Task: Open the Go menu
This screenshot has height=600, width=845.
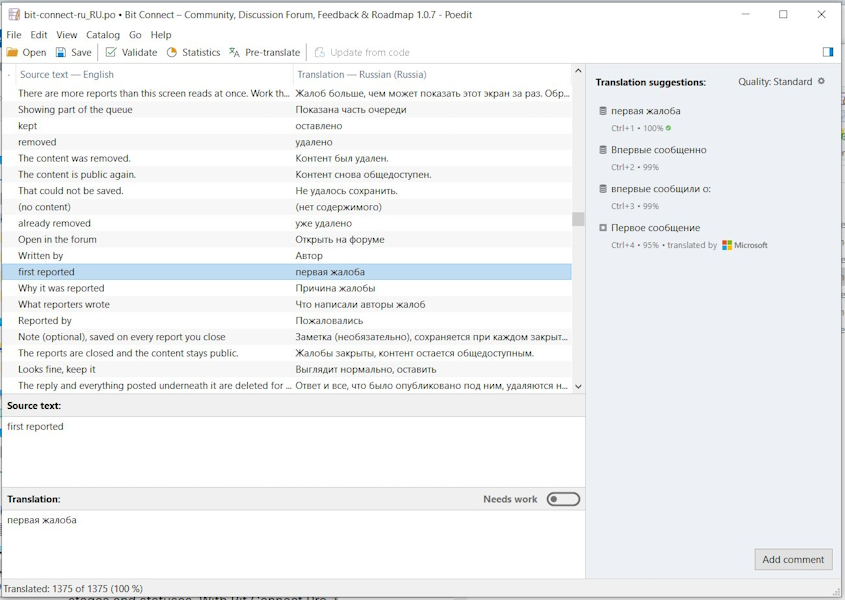Action: [135, 35]
